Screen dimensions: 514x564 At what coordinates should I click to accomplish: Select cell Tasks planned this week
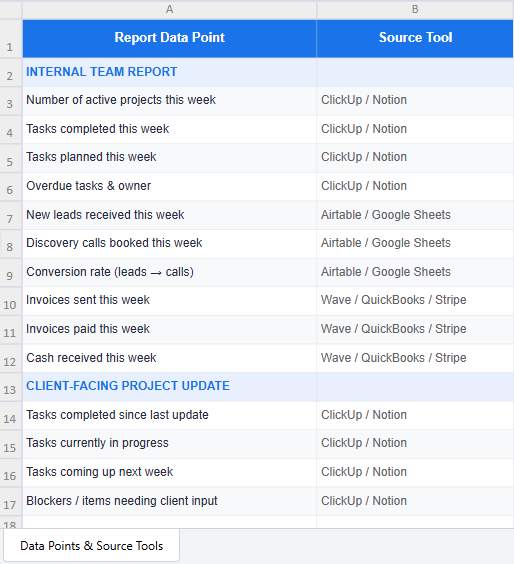(x=169, y=158)
